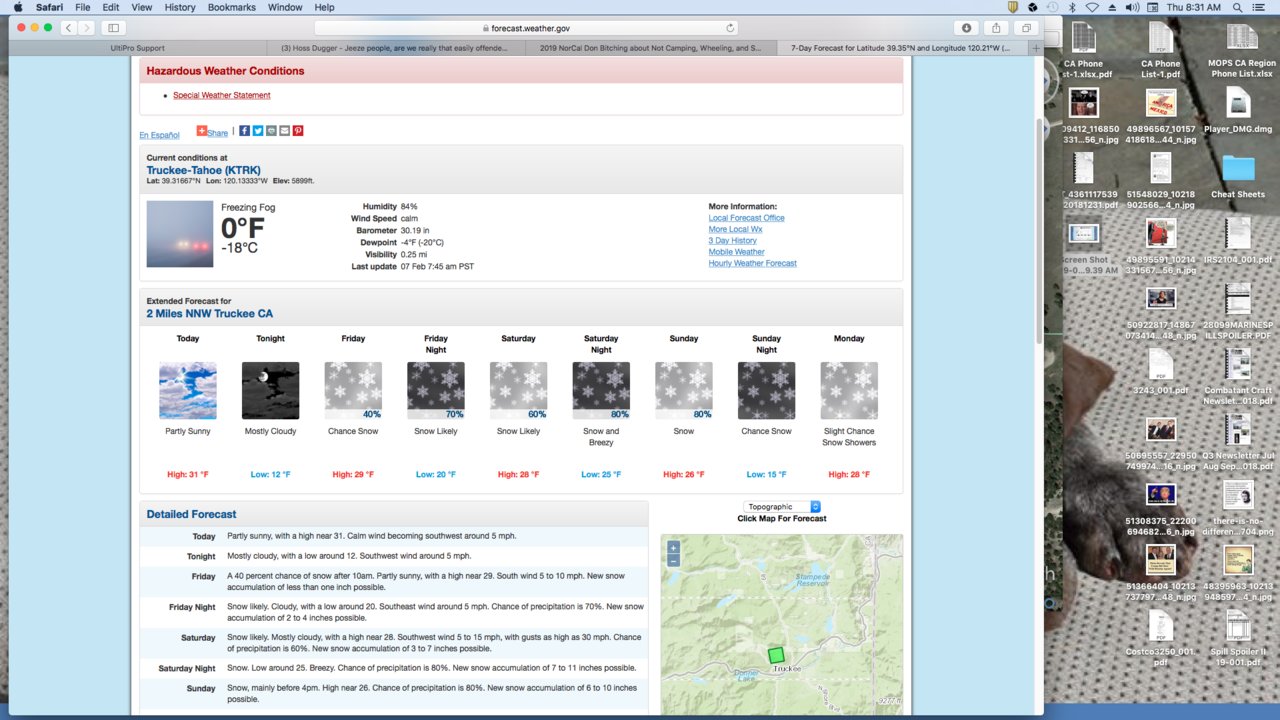Viewport: 1280px width, 720px height.
Task: Click the Tonight Mostly Cloudy forecast image
Action: tap(270, 391)
